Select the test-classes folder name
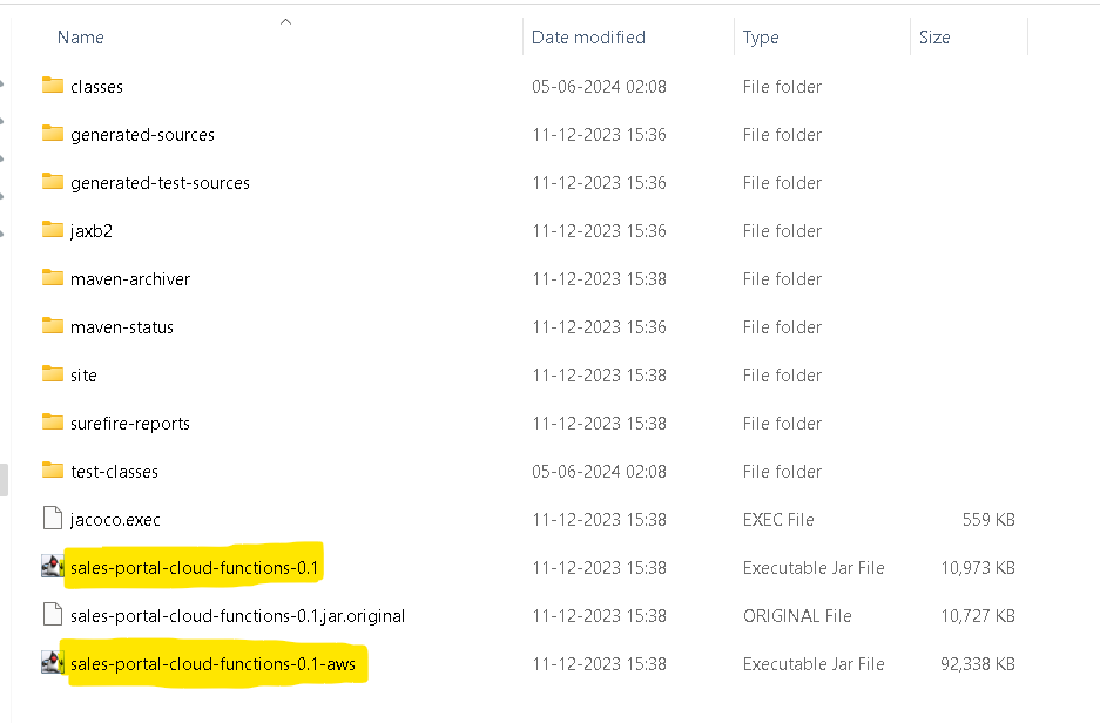 [114, 471]
